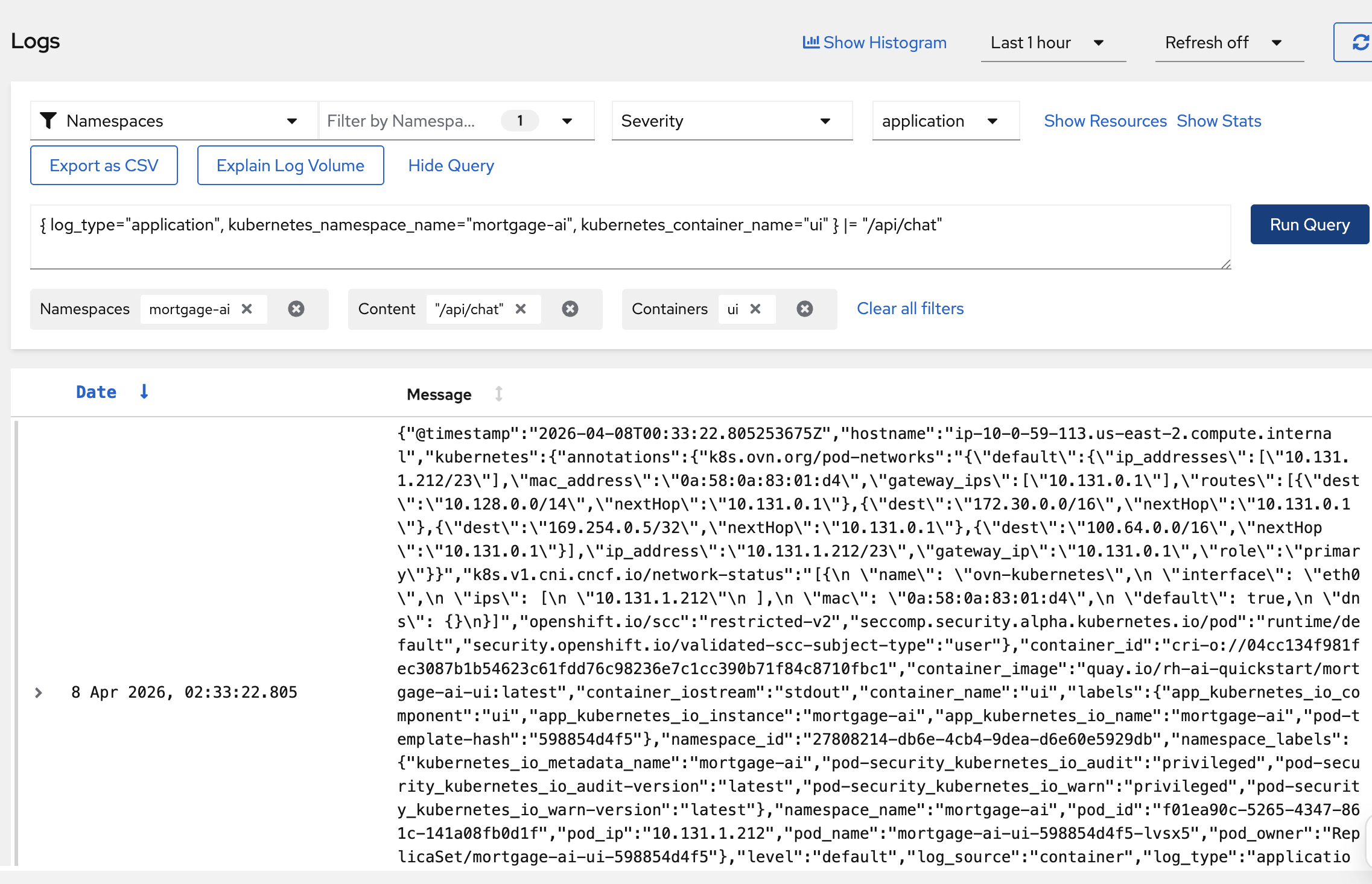Remove the "/api/chat" content chip
Image resolution: width=1372 pixels, height=884 pixels.
pyautogui.click(x=521, y=309)
